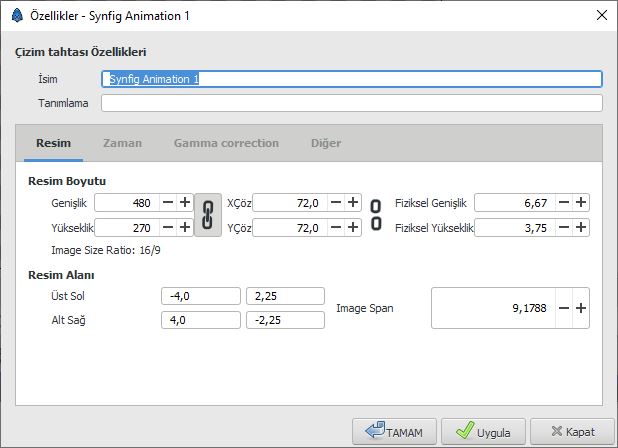The image size is (618, 448).
Task: Switch to the Diğer tab
Action: point(326,143)
